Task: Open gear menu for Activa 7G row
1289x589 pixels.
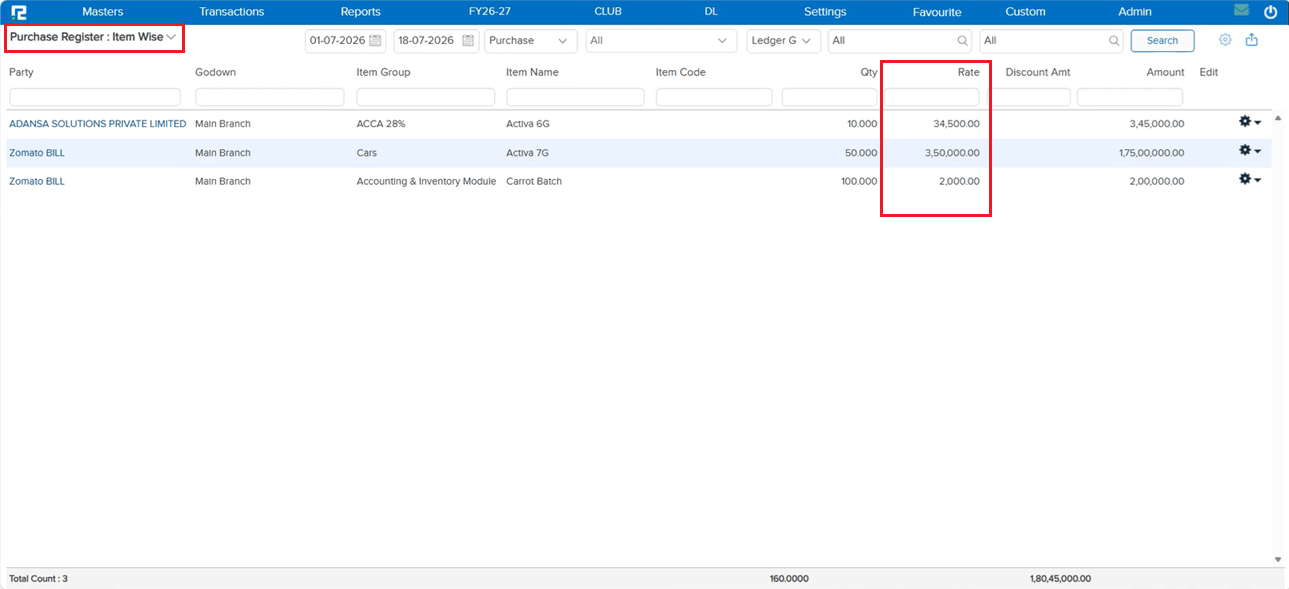Action: (x=1249, y=150)
